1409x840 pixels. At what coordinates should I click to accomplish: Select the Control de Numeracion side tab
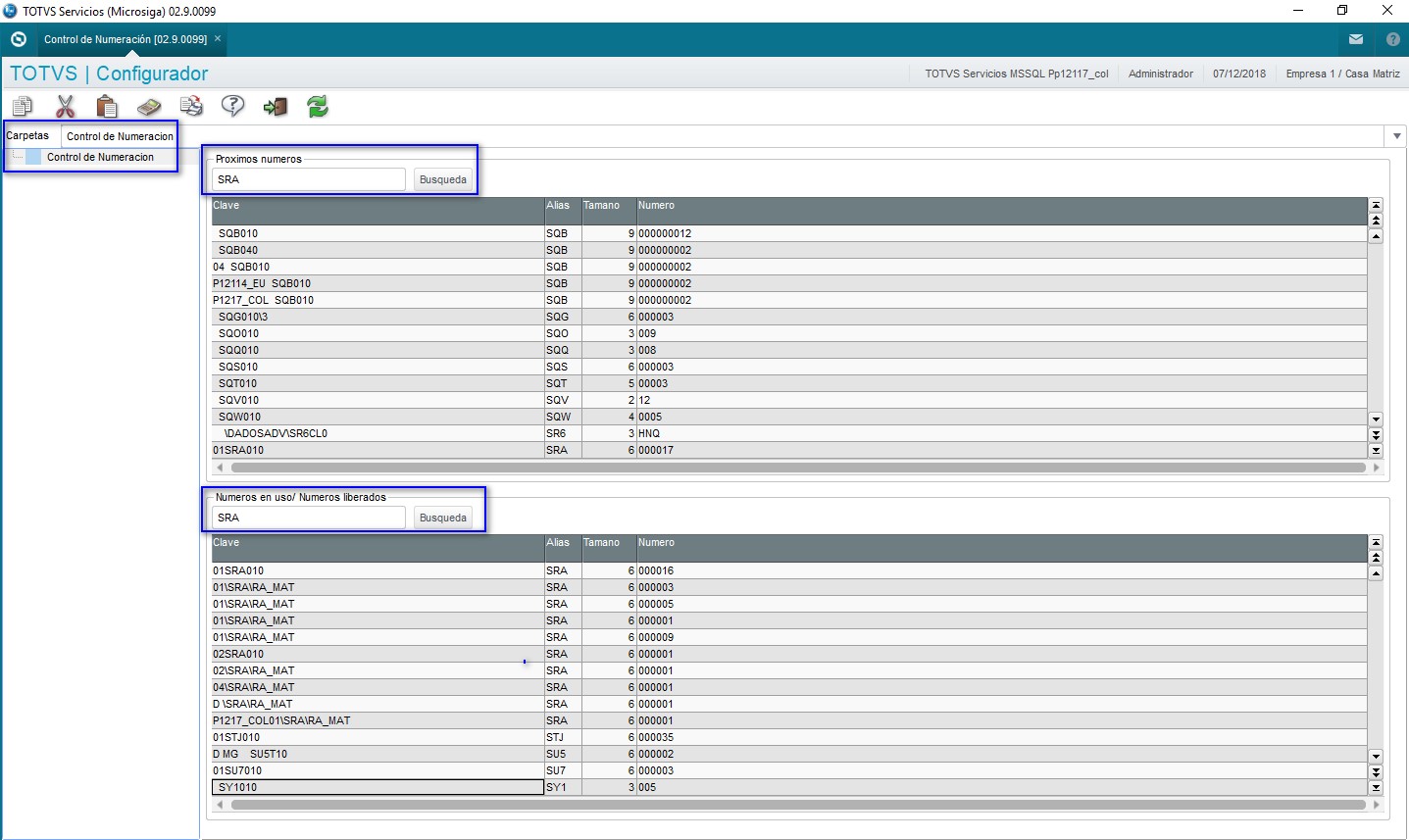point(120,136)
